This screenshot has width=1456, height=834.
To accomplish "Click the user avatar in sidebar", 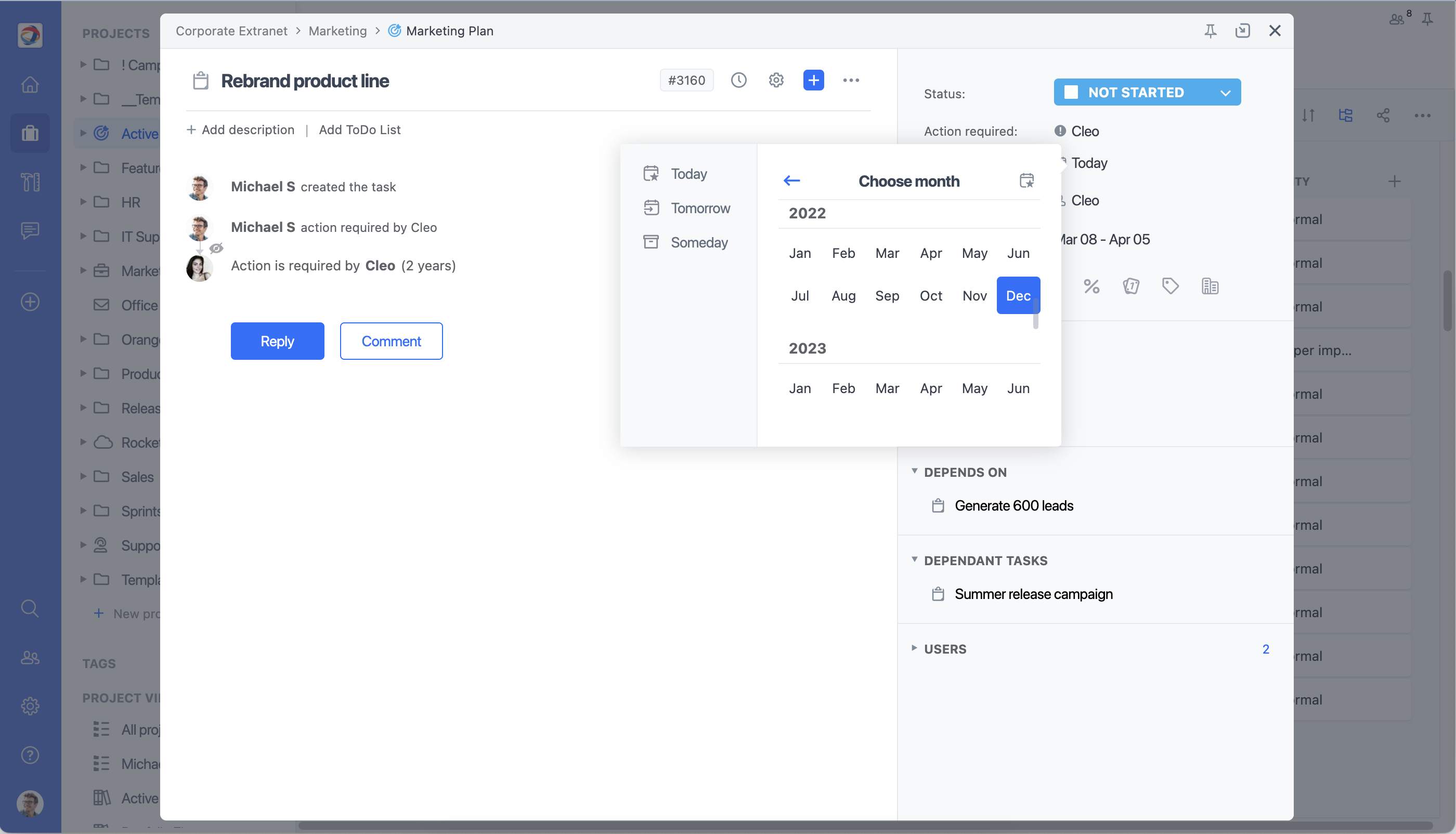I will (30, 803).
